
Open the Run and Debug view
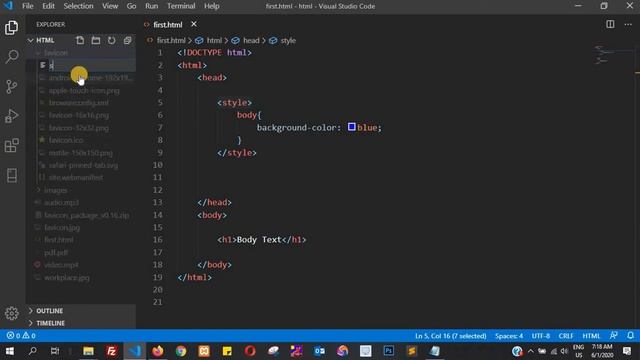point(11,116)
